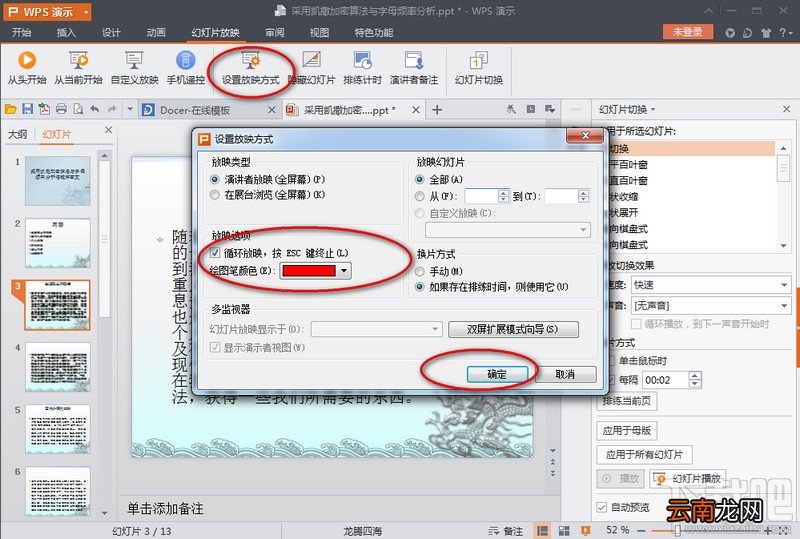Open the 开始 ribbon tab
Image resolution: width=800 pixels, height=539 pixels.
click(x=21, y=33)
